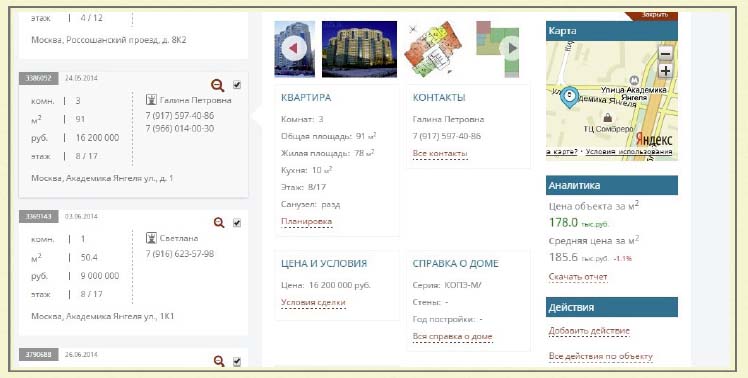Click agent icon beside Галина Петровна
This screenshot has width=748, height=378.
tap(151, 100)
